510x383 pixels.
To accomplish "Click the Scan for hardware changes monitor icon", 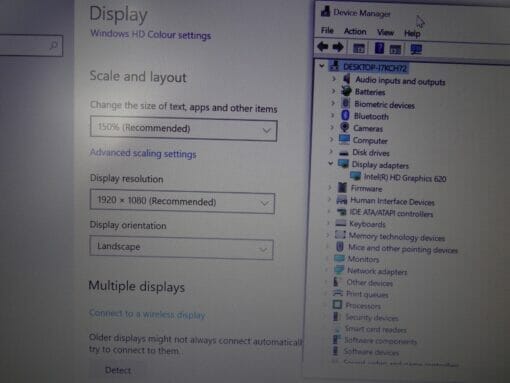I will click(x=416, y=49).
